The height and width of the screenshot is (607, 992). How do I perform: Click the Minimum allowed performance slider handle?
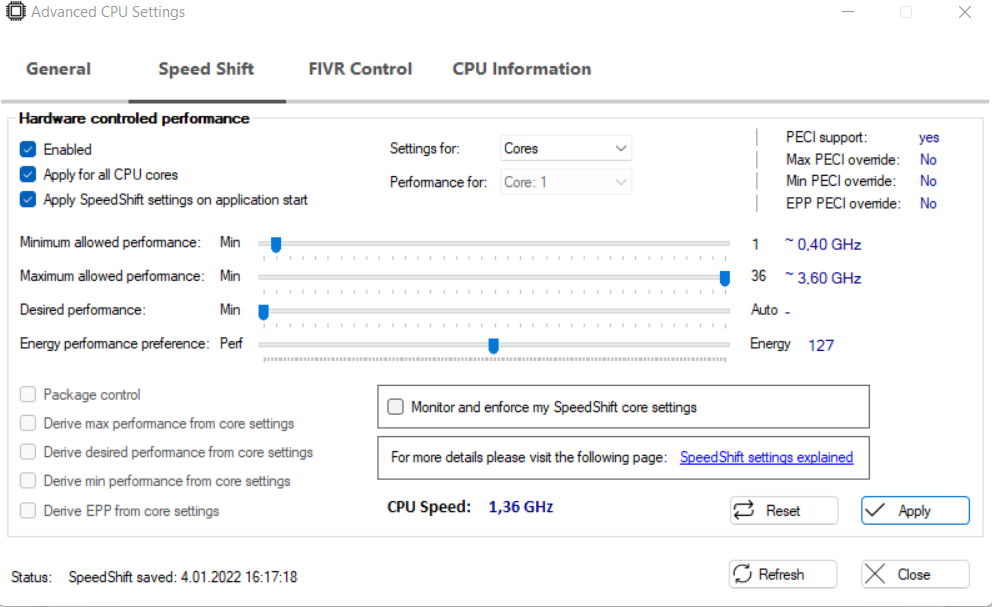[x=276, y=244]
